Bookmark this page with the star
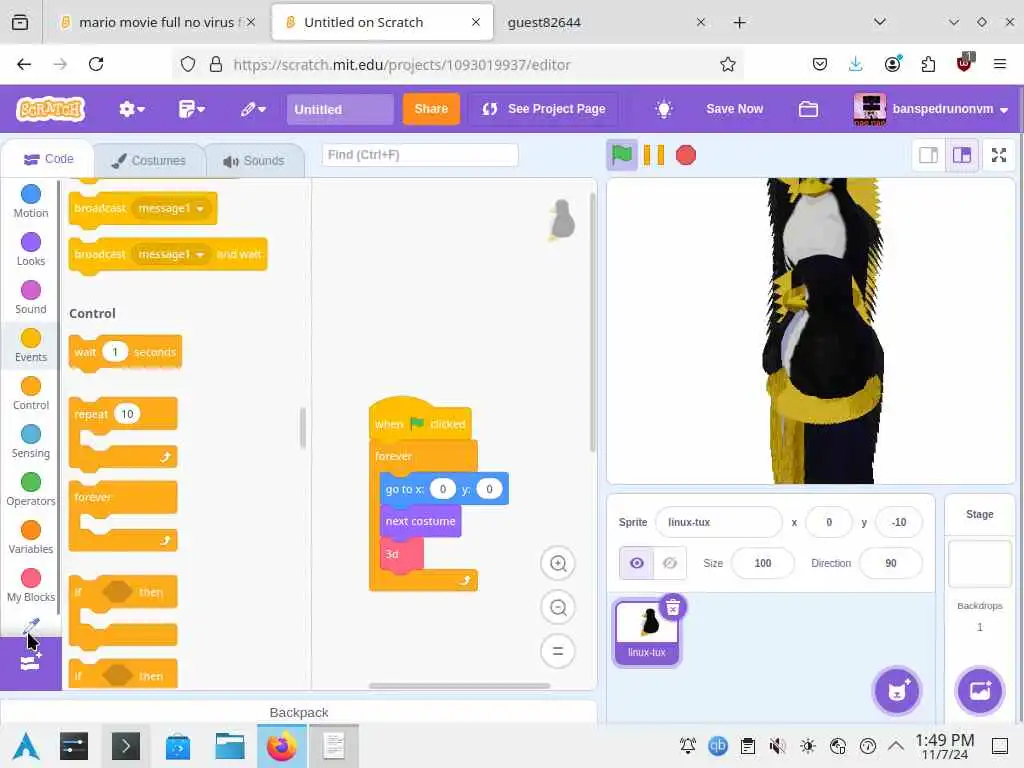This screenshot has height=768, width=1024. tap(728, 64)
